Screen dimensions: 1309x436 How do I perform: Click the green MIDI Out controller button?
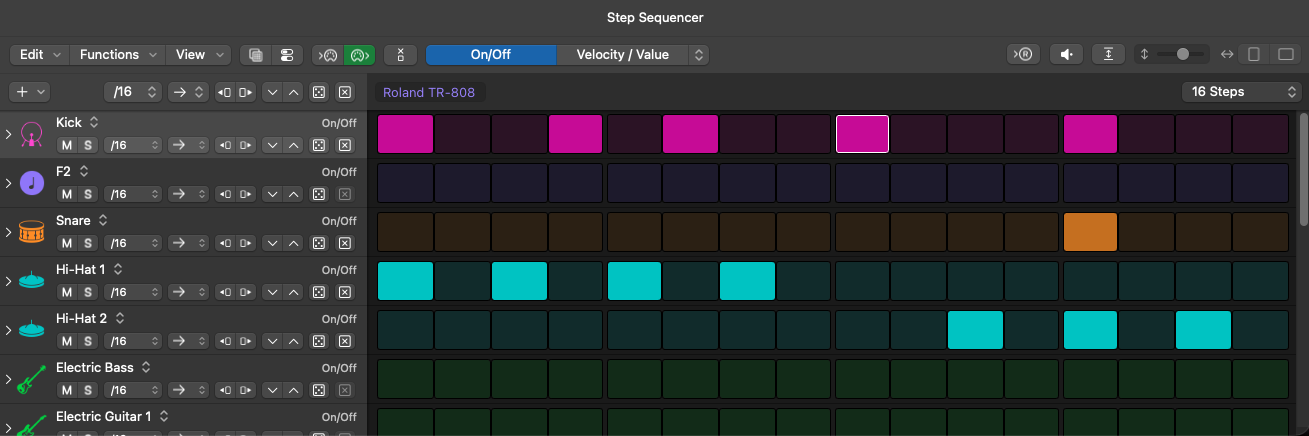pyautogui.click(x=359, y=55)
